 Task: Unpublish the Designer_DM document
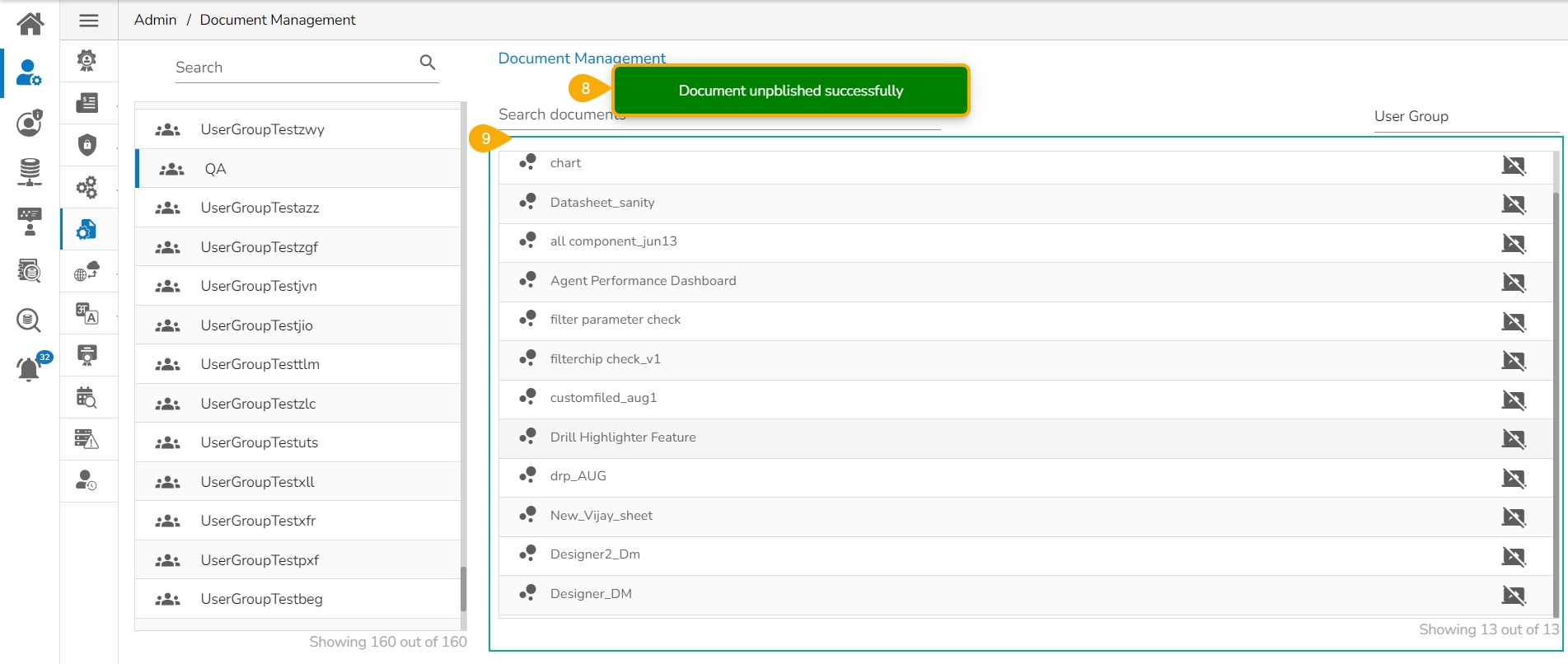click(1514, 595)
